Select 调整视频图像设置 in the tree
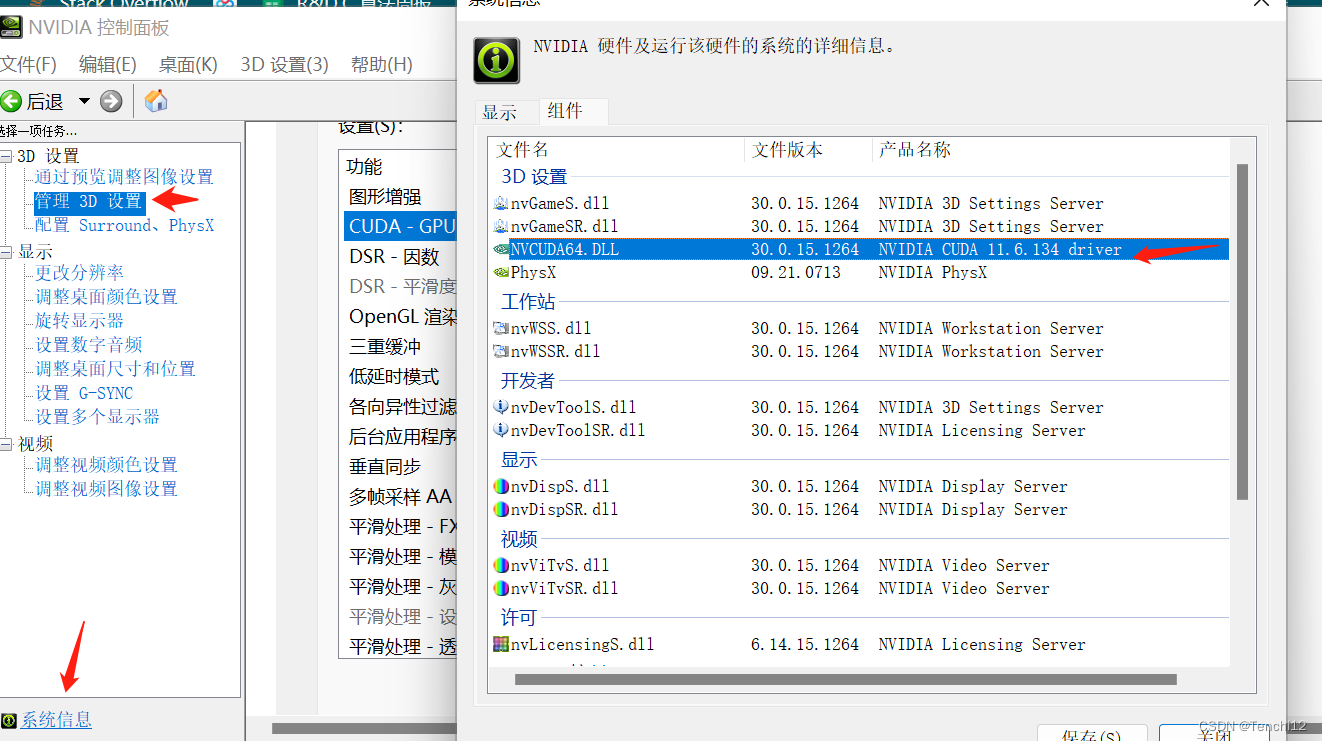Image resolution: width=1322 pixels, height=741 pixels. [x=107, y=489]
